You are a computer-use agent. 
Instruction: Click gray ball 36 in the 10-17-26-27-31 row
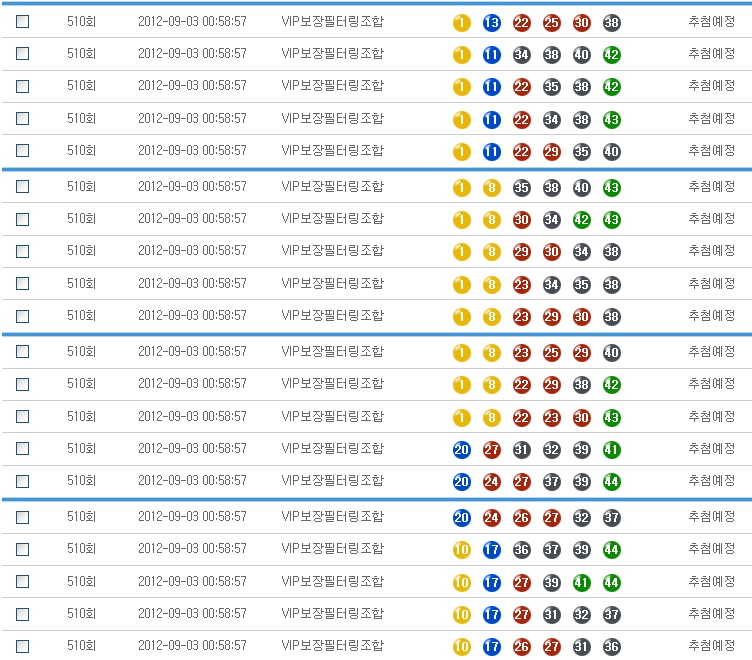612,647
